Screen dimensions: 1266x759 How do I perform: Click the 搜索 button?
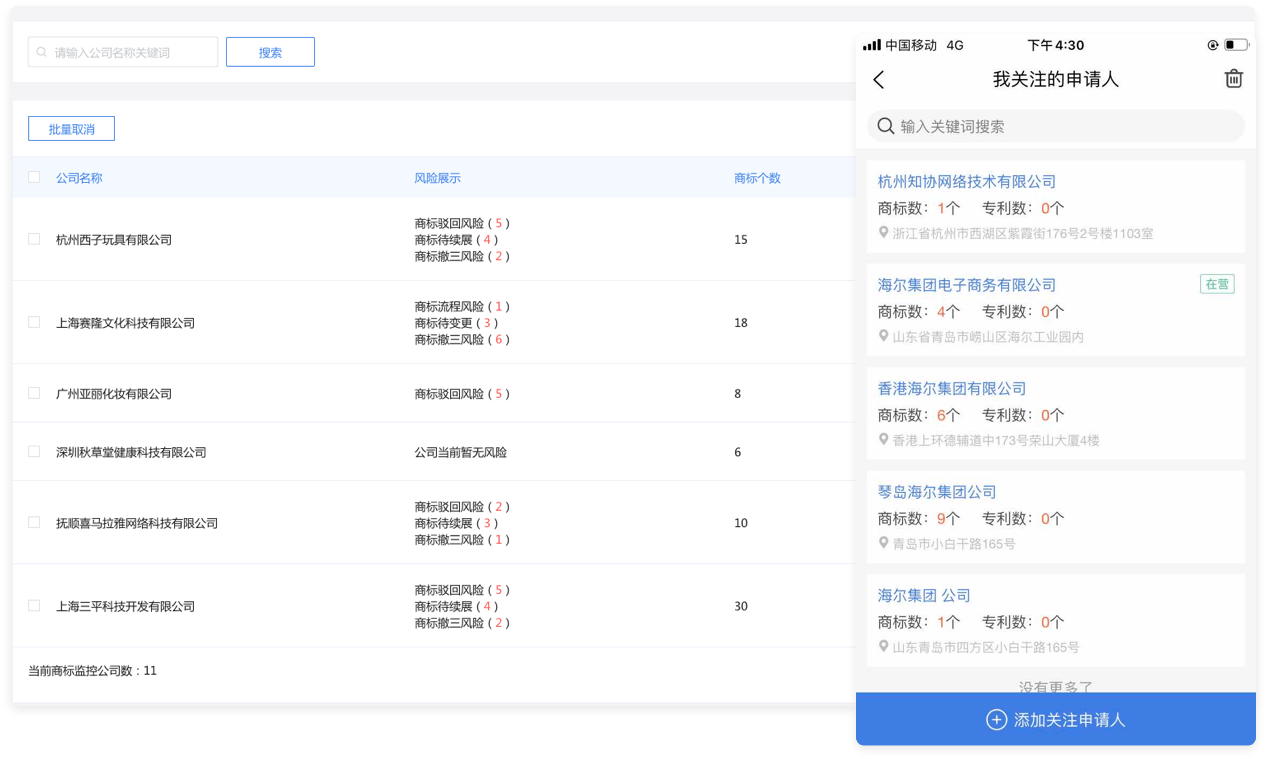(270, 52)
